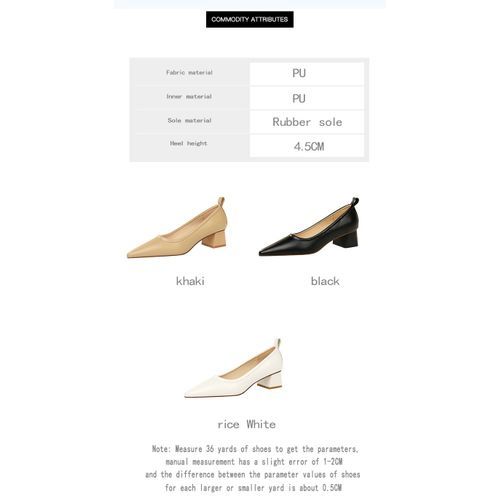
Task: Click the Inner material row label
Action: (x=189, y=96)
